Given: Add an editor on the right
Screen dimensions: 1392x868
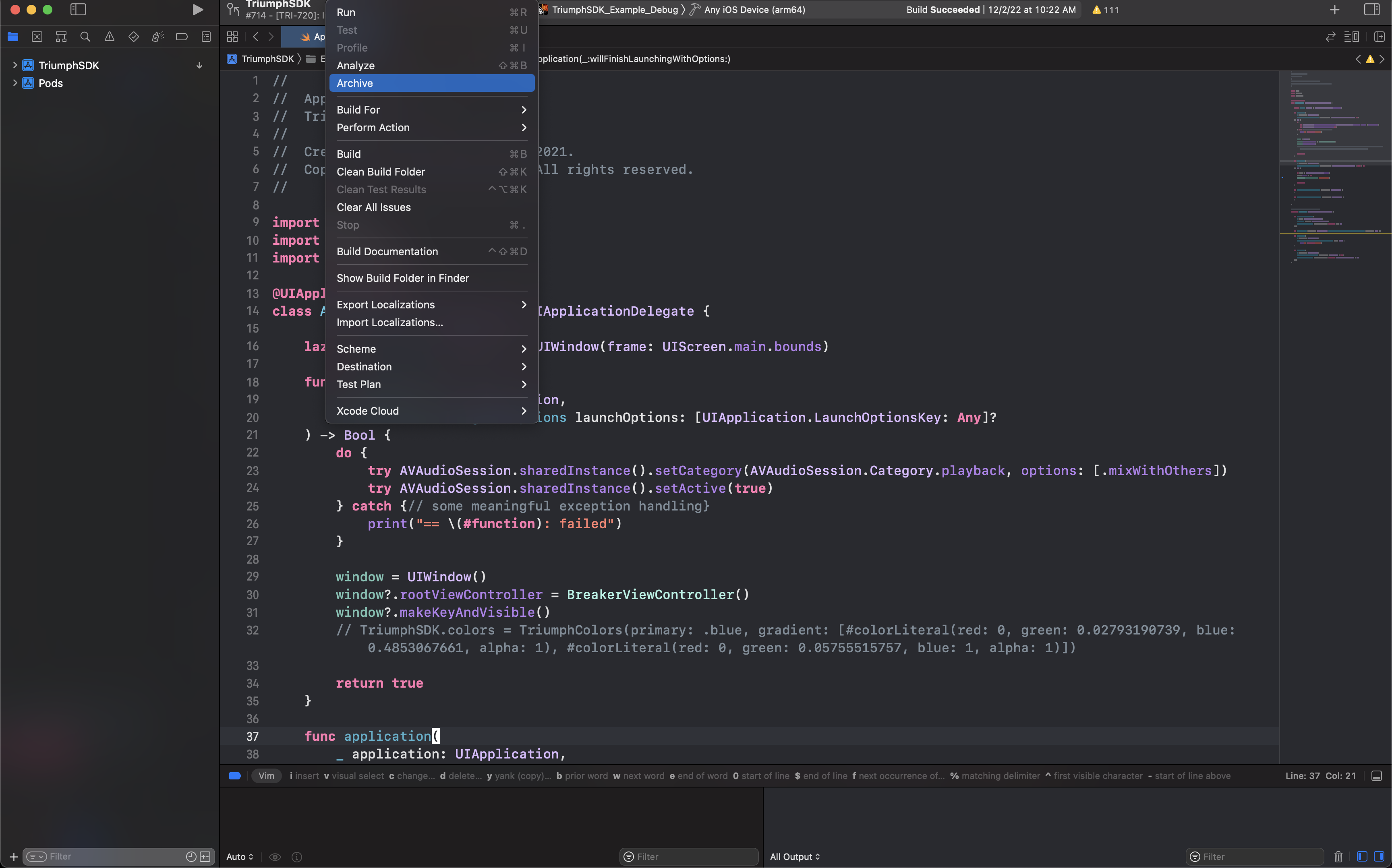Looking at the screenshot, I should (1380, 37).
